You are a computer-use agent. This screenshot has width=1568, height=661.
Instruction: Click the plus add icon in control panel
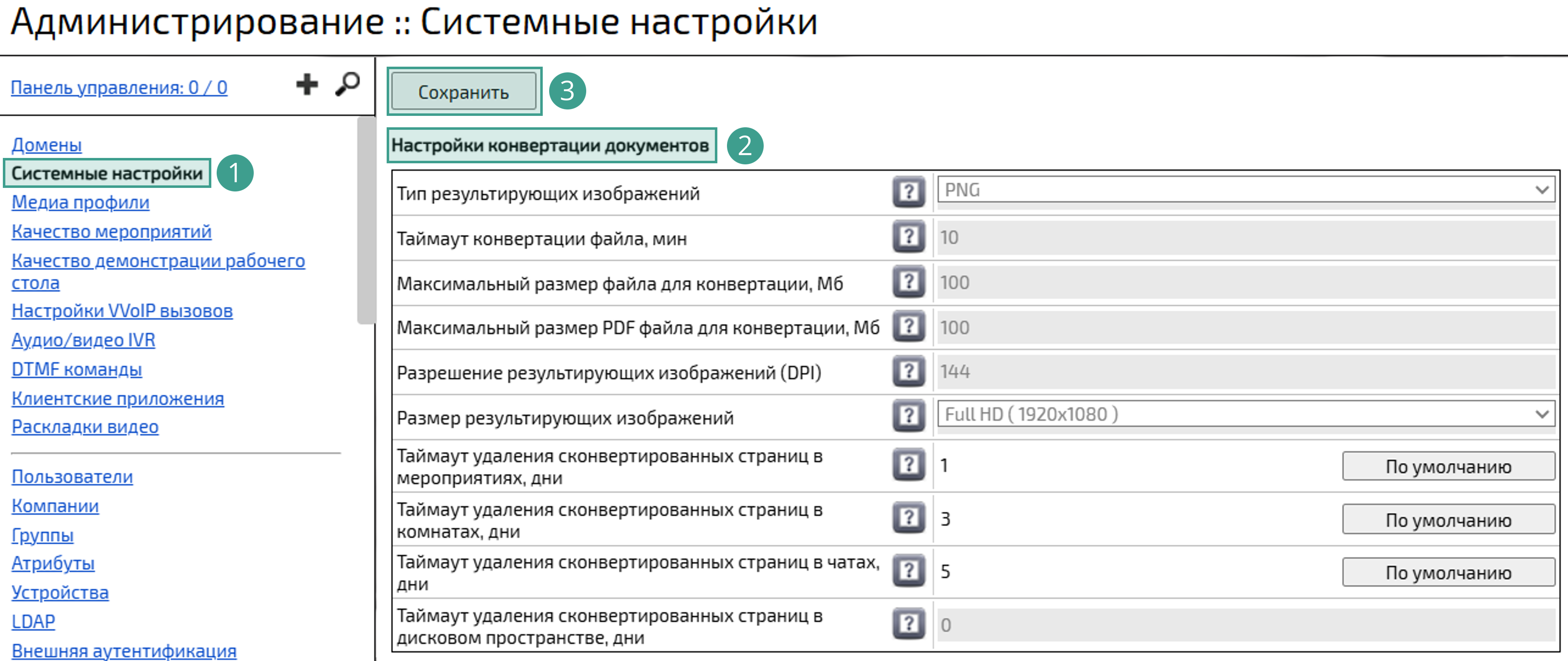coord(307,84)
